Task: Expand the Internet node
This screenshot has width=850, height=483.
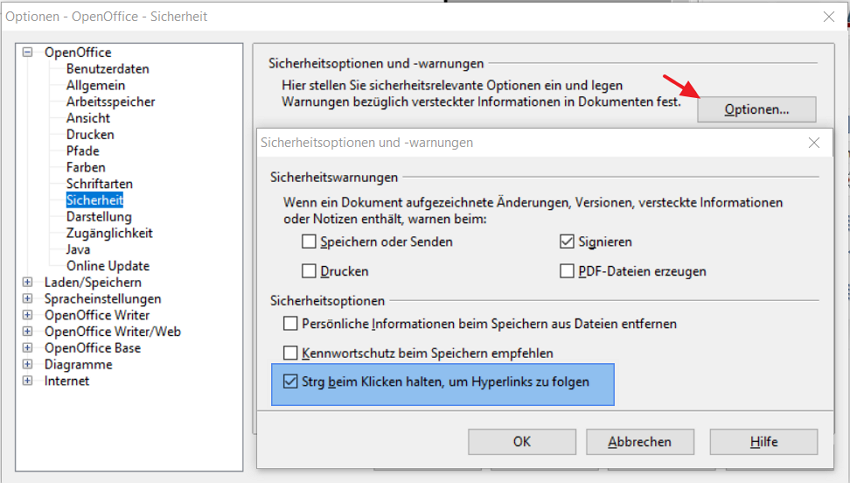Action: pyautogui.click(x=28, y=381)
